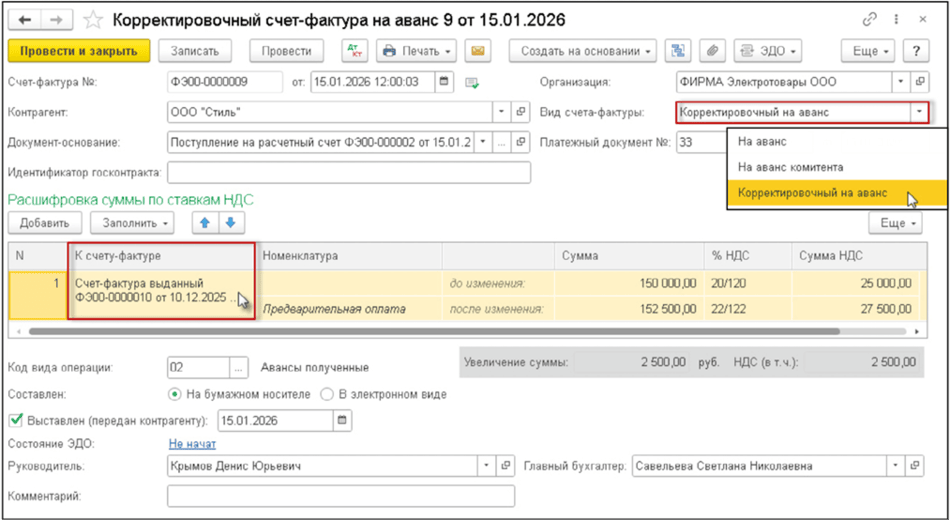Open the document structure icon
The image size is (950, 520).
[x=679, y=51]
